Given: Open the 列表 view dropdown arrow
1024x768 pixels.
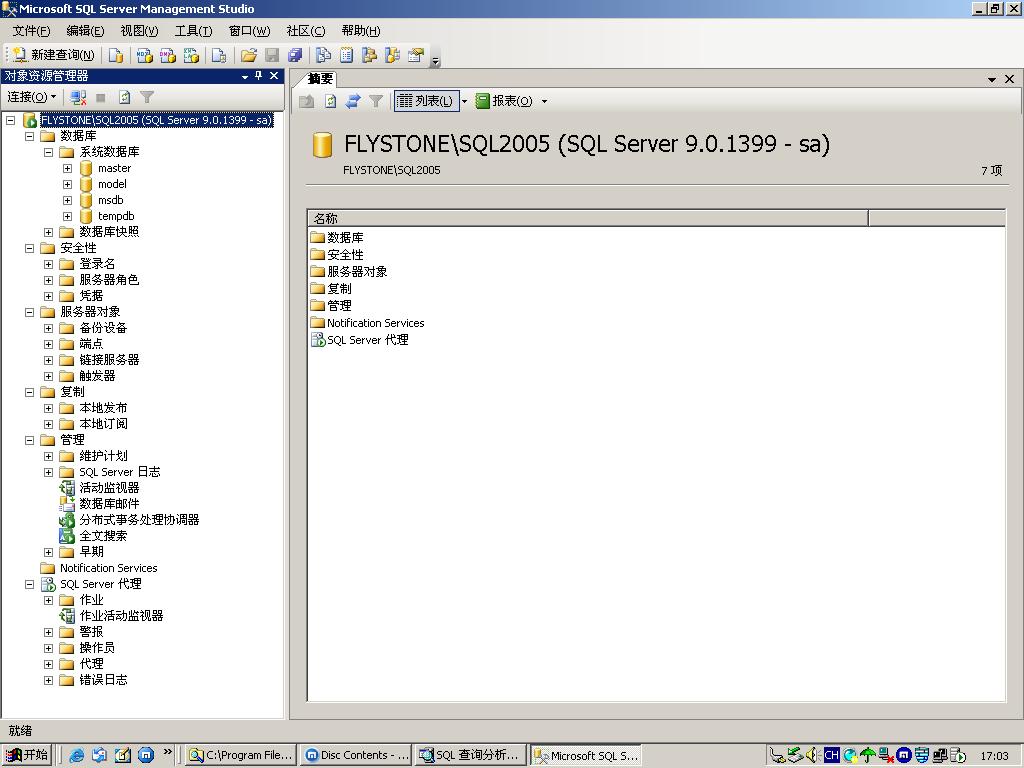Looking at the screenshot, I should click(x=464, y=101).
